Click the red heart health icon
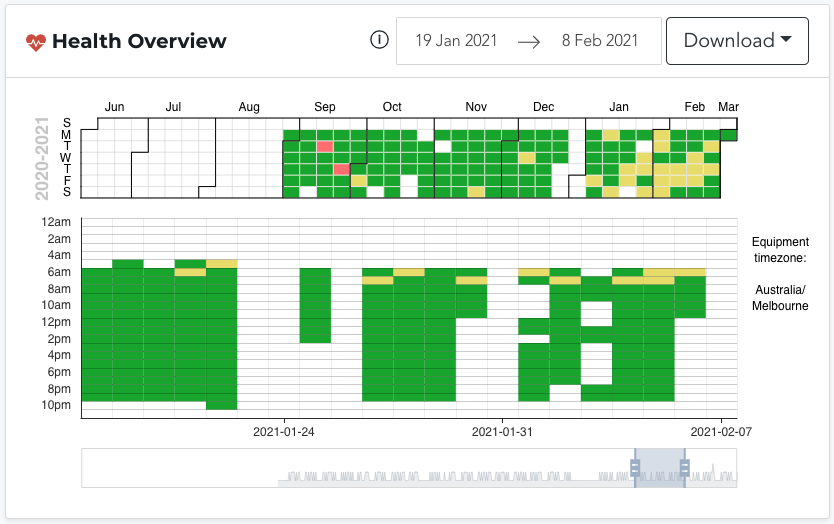 click(36, 42)
